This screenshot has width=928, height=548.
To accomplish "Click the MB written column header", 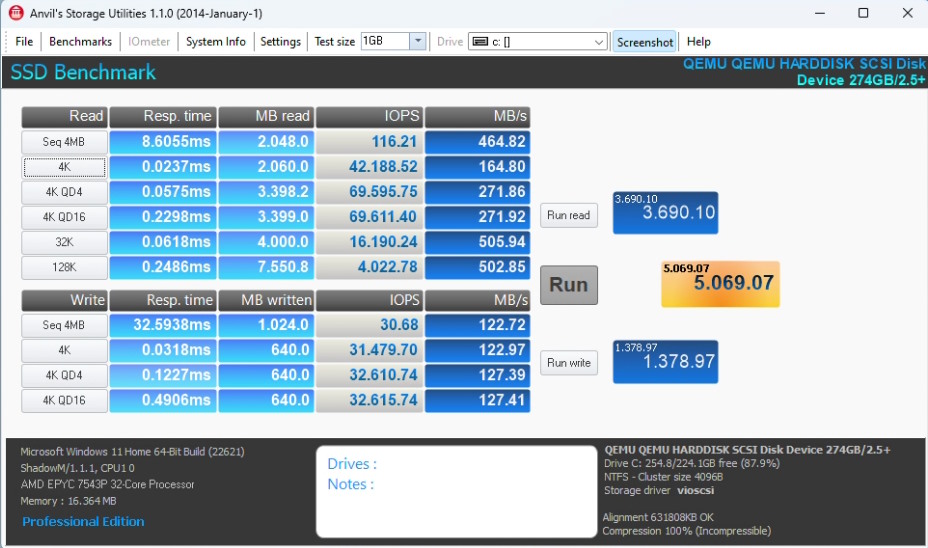I will tap(266, 300).
